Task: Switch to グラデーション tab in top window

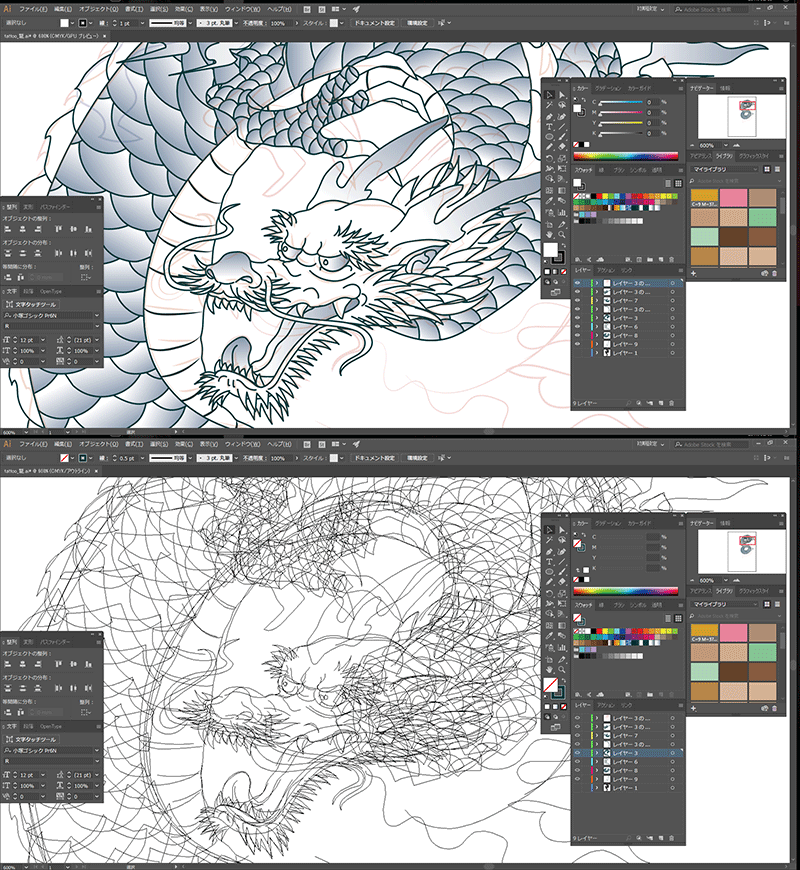Action: click(608, 88)
